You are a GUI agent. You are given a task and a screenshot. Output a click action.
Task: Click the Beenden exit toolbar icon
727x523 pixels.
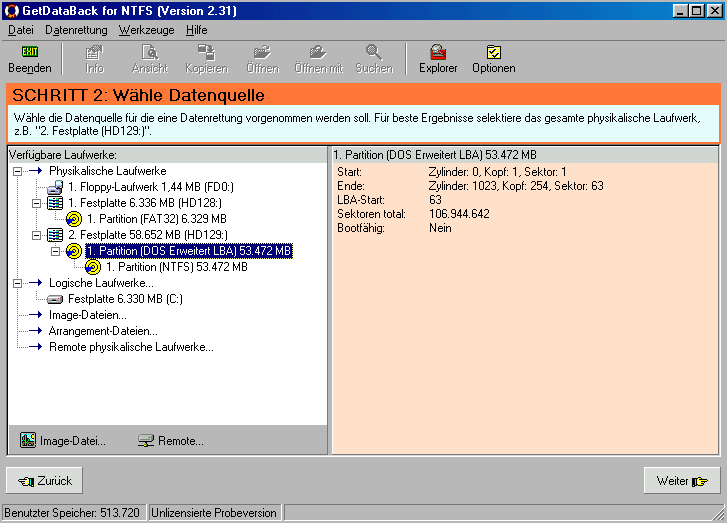coord(30,51)
